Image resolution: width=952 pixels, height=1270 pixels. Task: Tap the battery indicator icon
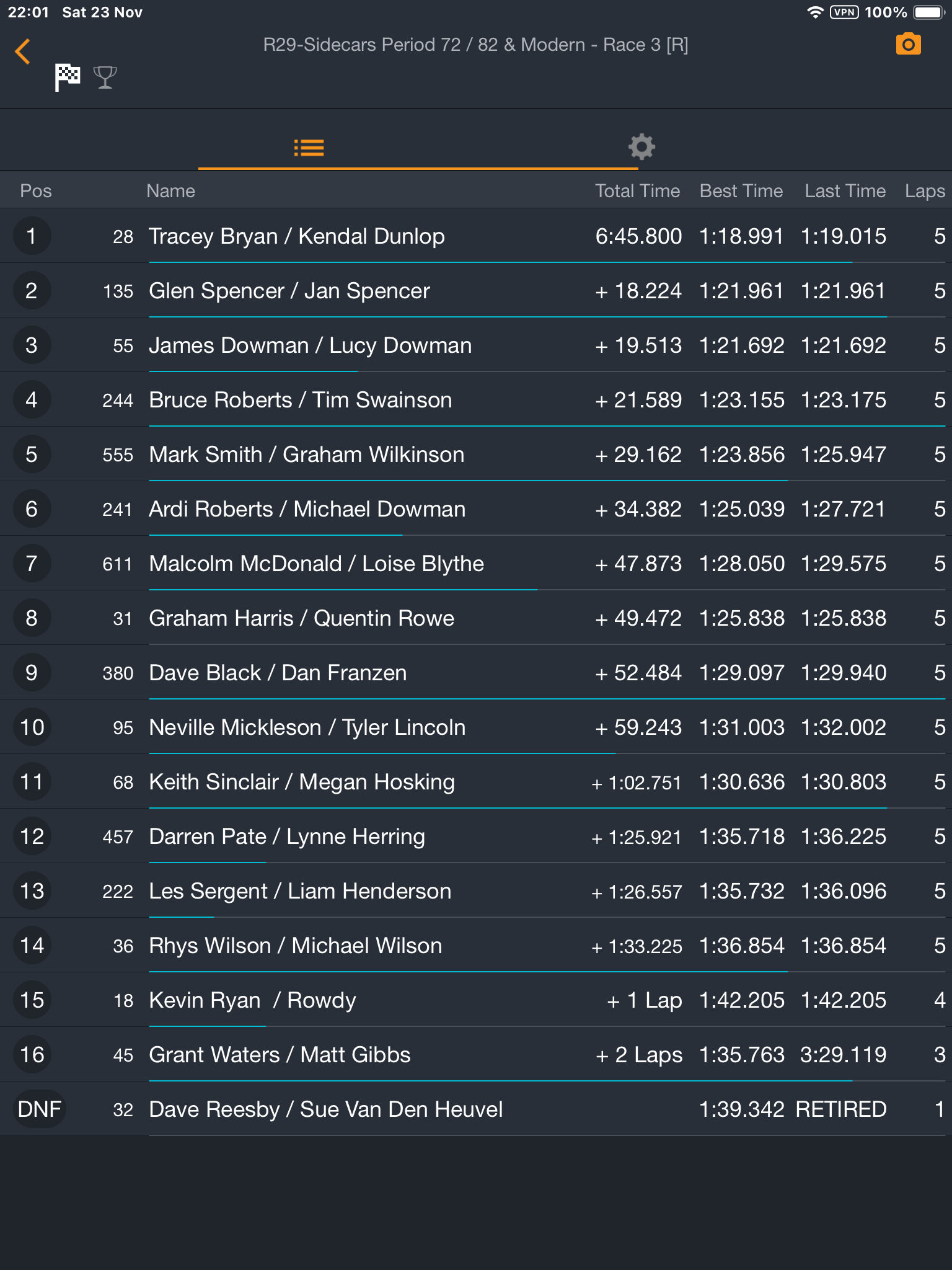click(928, 12)
